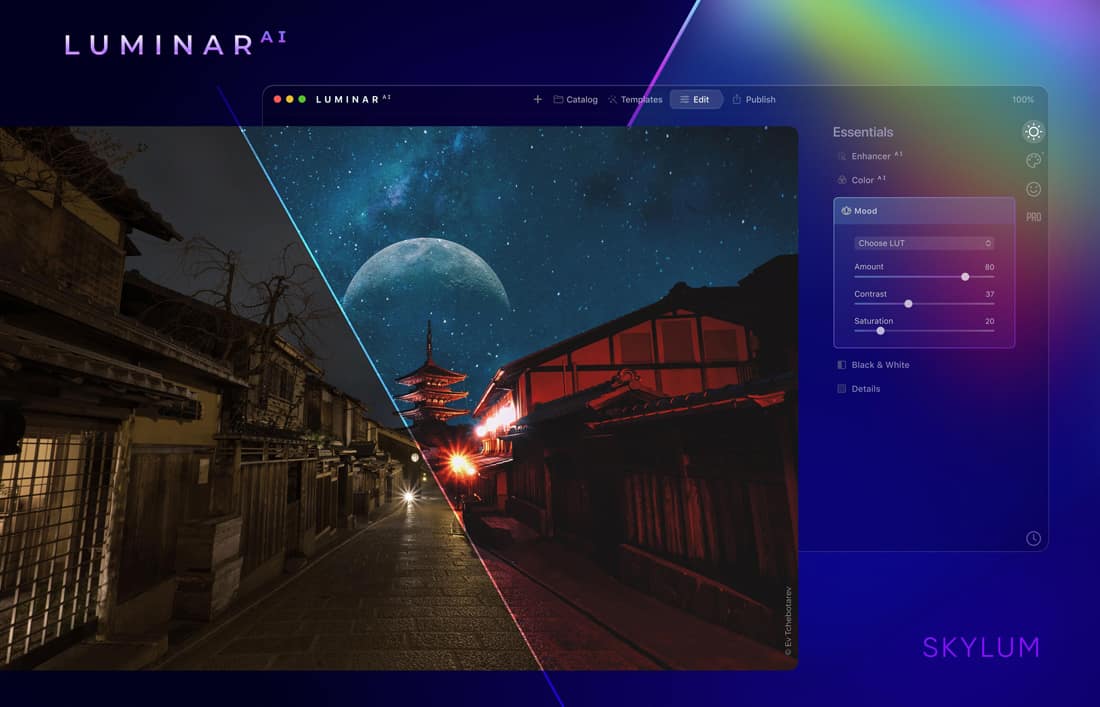This screenshot has width=1100, height=707.
Task: Click the Templates sparkle icon
Action: tap(612, 100)
